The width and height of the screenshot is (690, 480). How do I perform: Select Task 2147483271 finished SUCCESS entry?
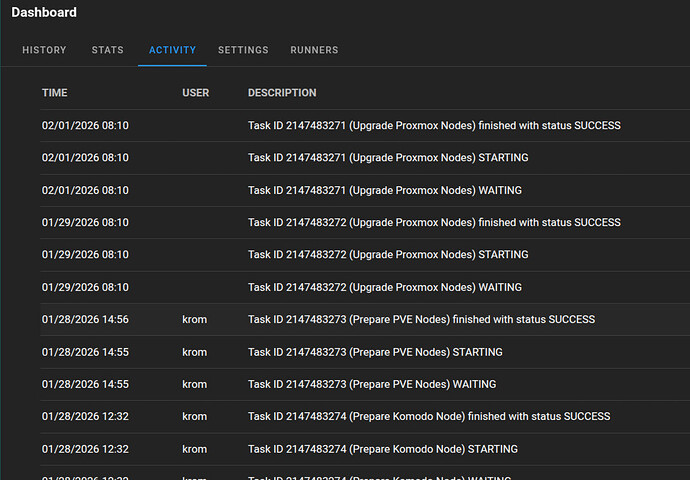[x=434, y=126]
